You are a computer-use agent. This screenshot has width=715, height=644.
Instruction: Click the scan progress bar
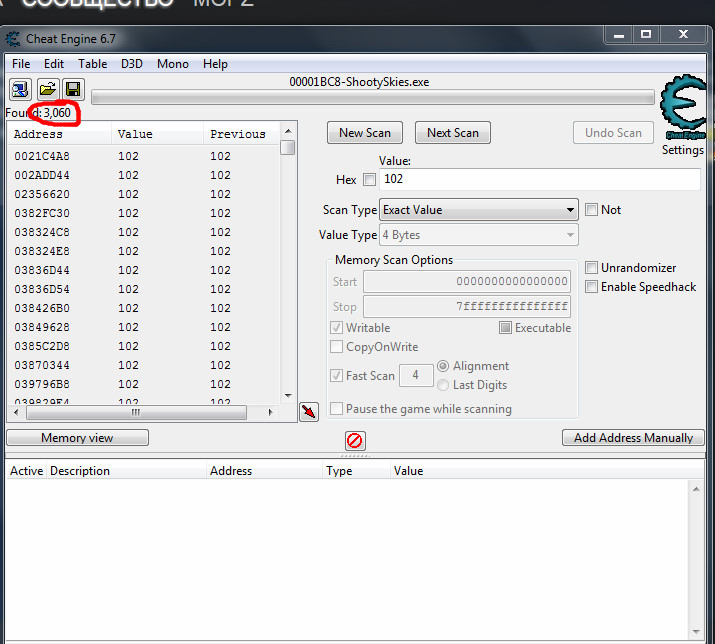pyautogui.click(x=373, y=97)
